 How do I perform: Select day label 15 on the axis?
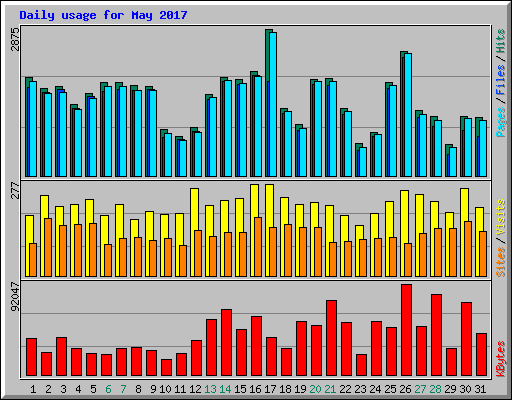click(x=240, y=389)
